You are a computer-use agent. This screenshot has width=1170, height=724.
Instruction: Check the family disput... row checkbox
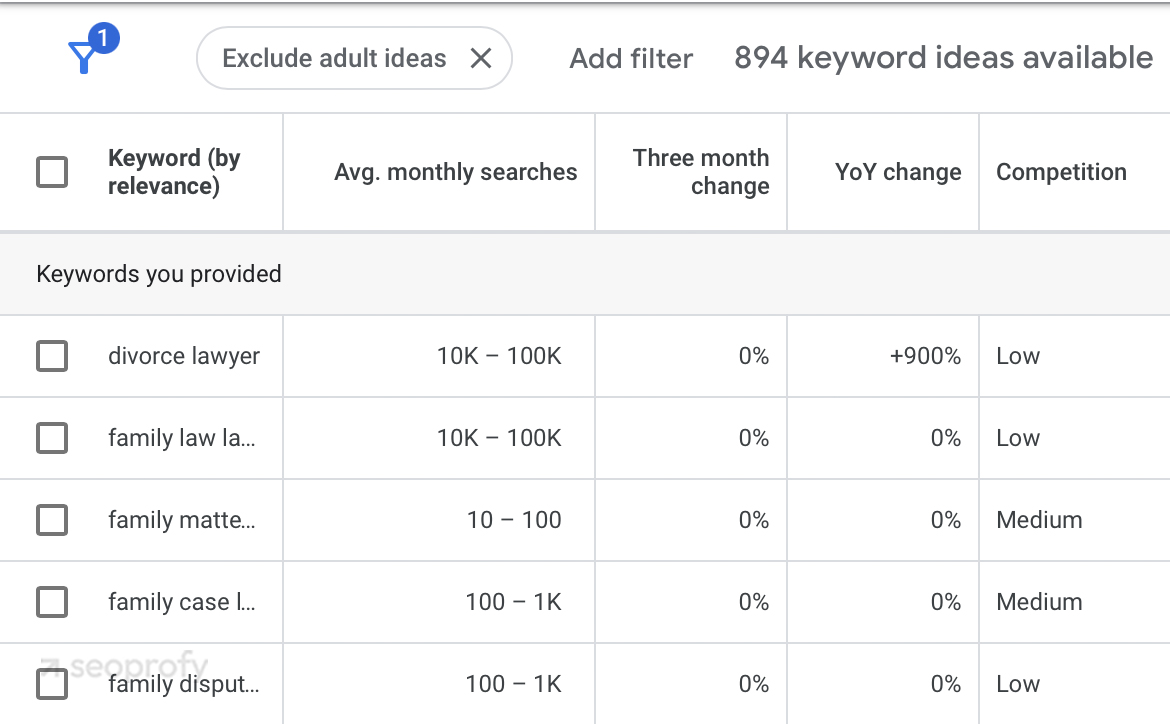52,684
